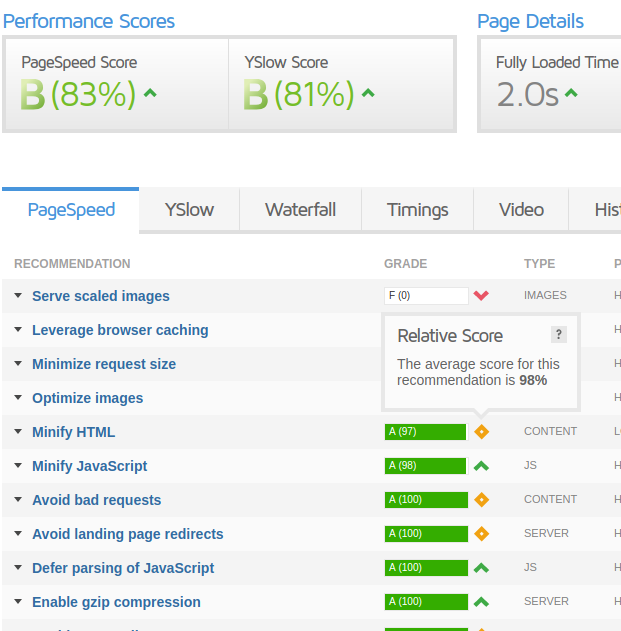Click the green trend arrow next to YSlow Score

pos(368,93)
